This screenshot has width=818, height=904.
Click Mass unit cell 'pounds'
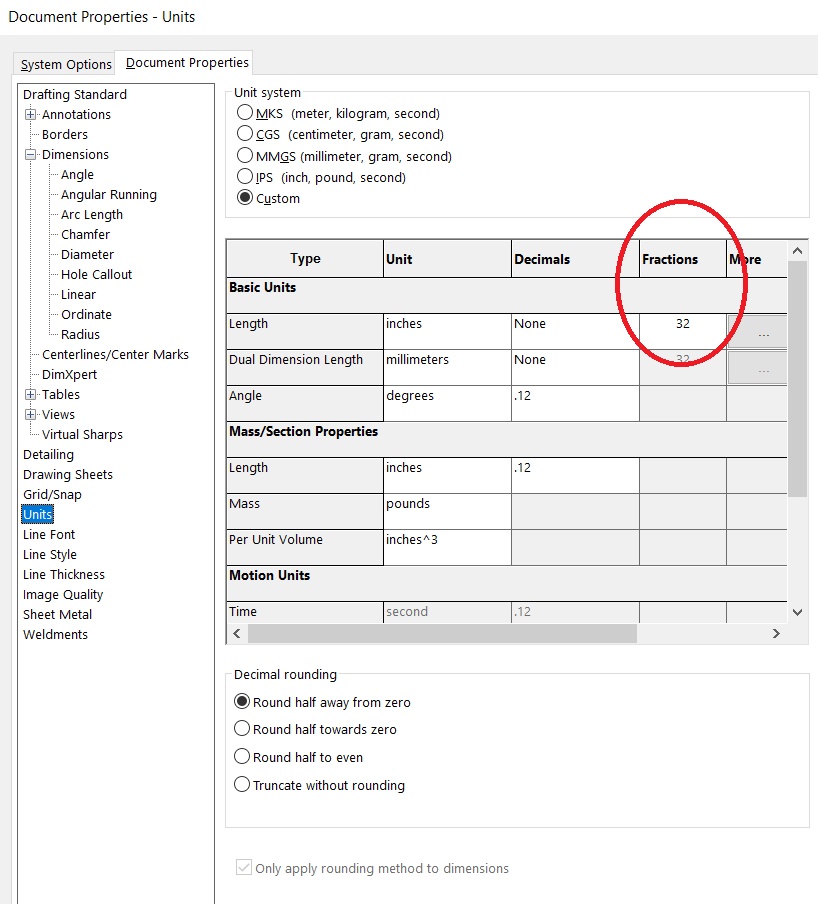tap(447, 511)
